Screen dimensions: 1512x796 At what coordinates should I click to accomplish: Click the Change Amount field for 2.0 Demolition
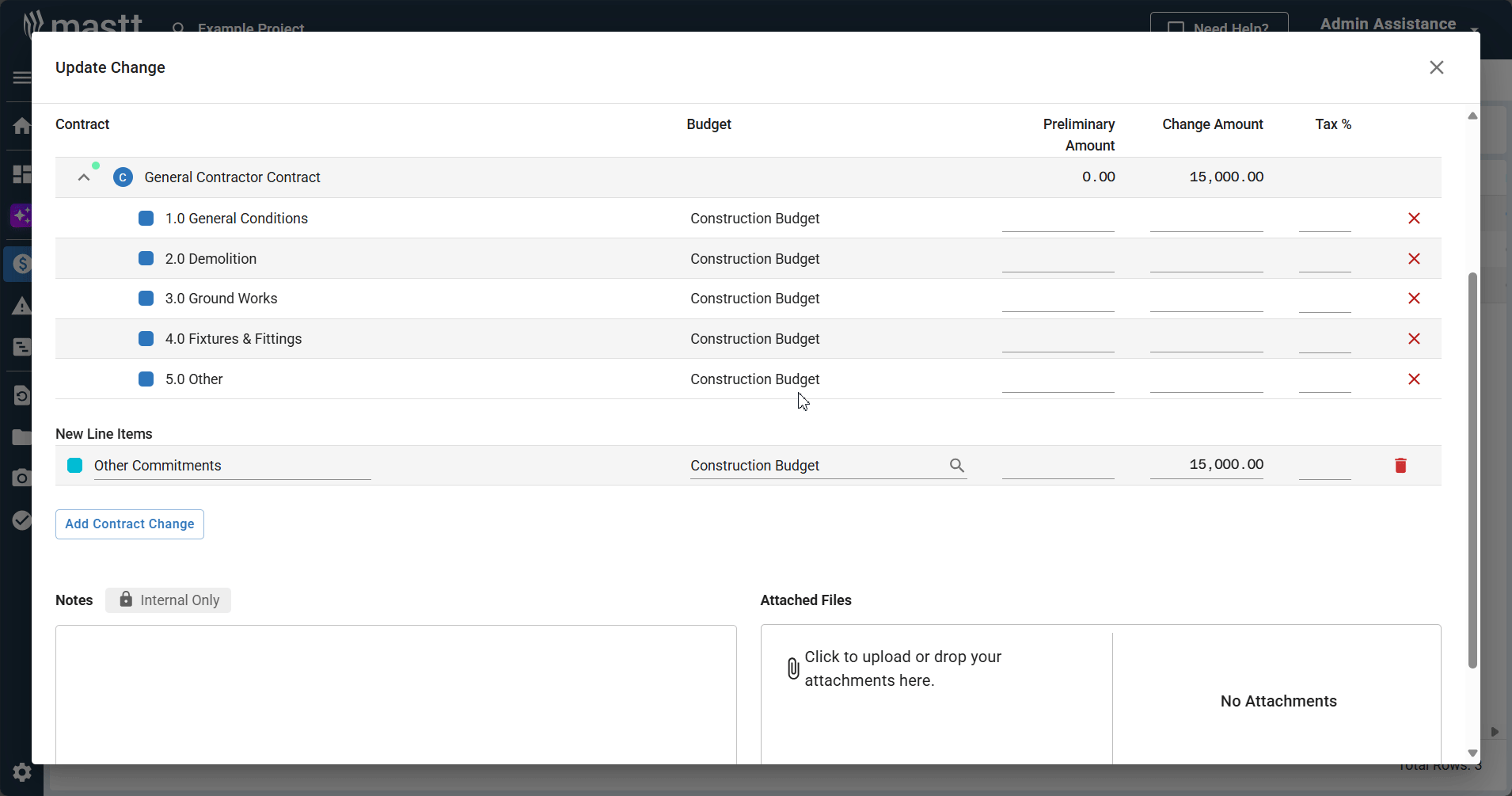(1206, 259)
